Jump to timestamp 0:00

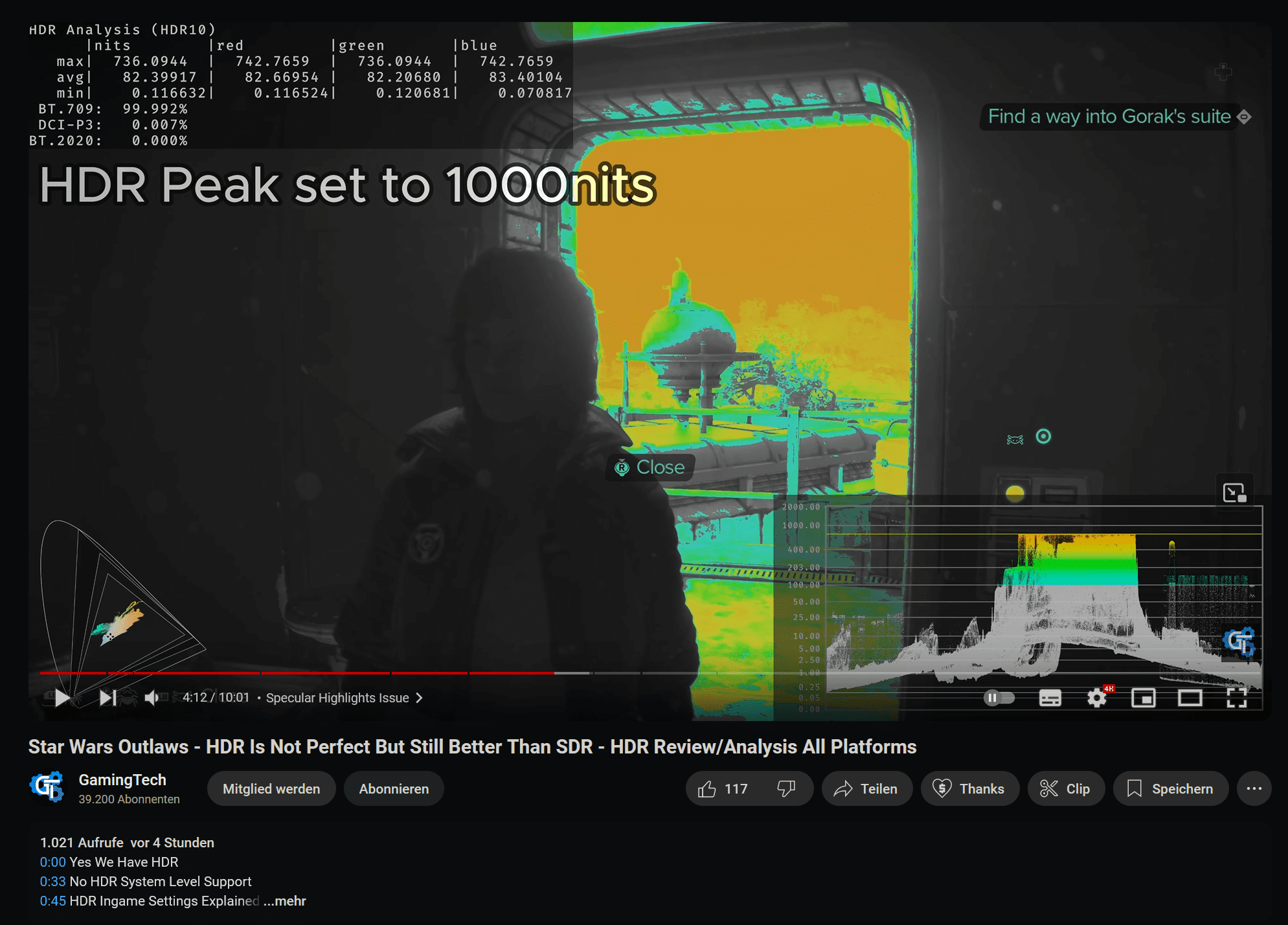coord(52,862)
